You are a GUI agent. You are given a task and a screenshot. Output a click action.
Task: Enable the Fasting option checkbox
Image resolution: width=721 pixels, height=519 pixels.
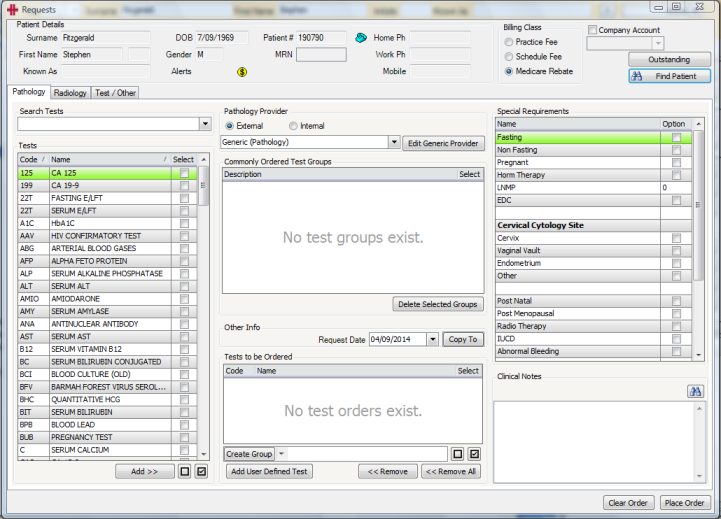(676, 137)
